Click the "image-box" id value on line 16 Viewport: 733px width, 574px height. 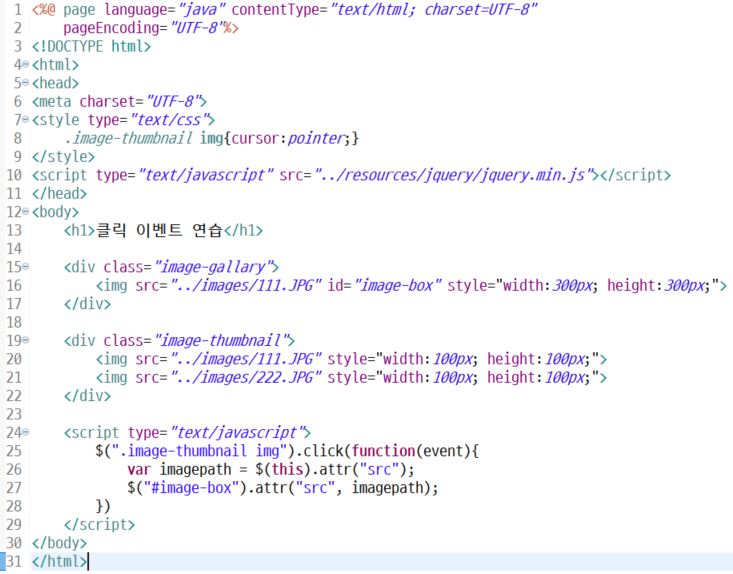(397, 286)
